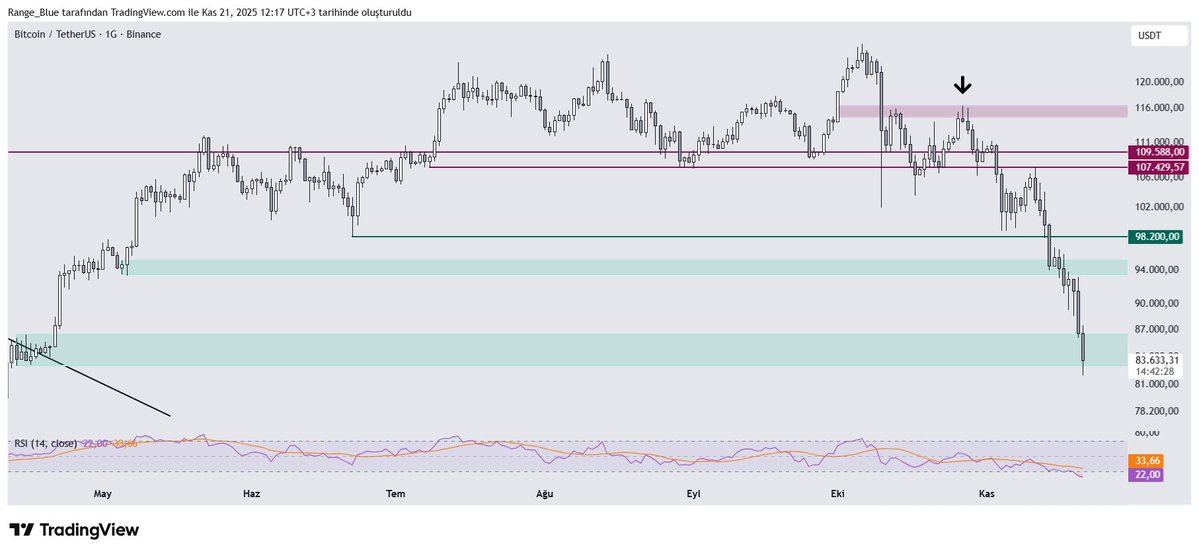Viewport: 1199px width, 554px height.
Task: Click the 94.000,00 price axis label
Action: pyautogui.click(x=1158, y=269)
